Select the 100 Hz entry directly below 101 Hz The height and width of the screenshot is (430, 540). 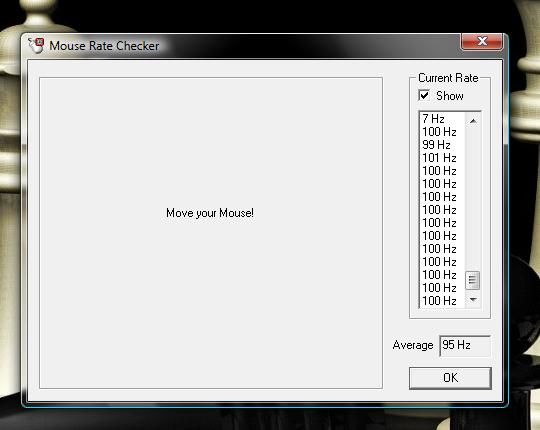(x=443, y=171)
